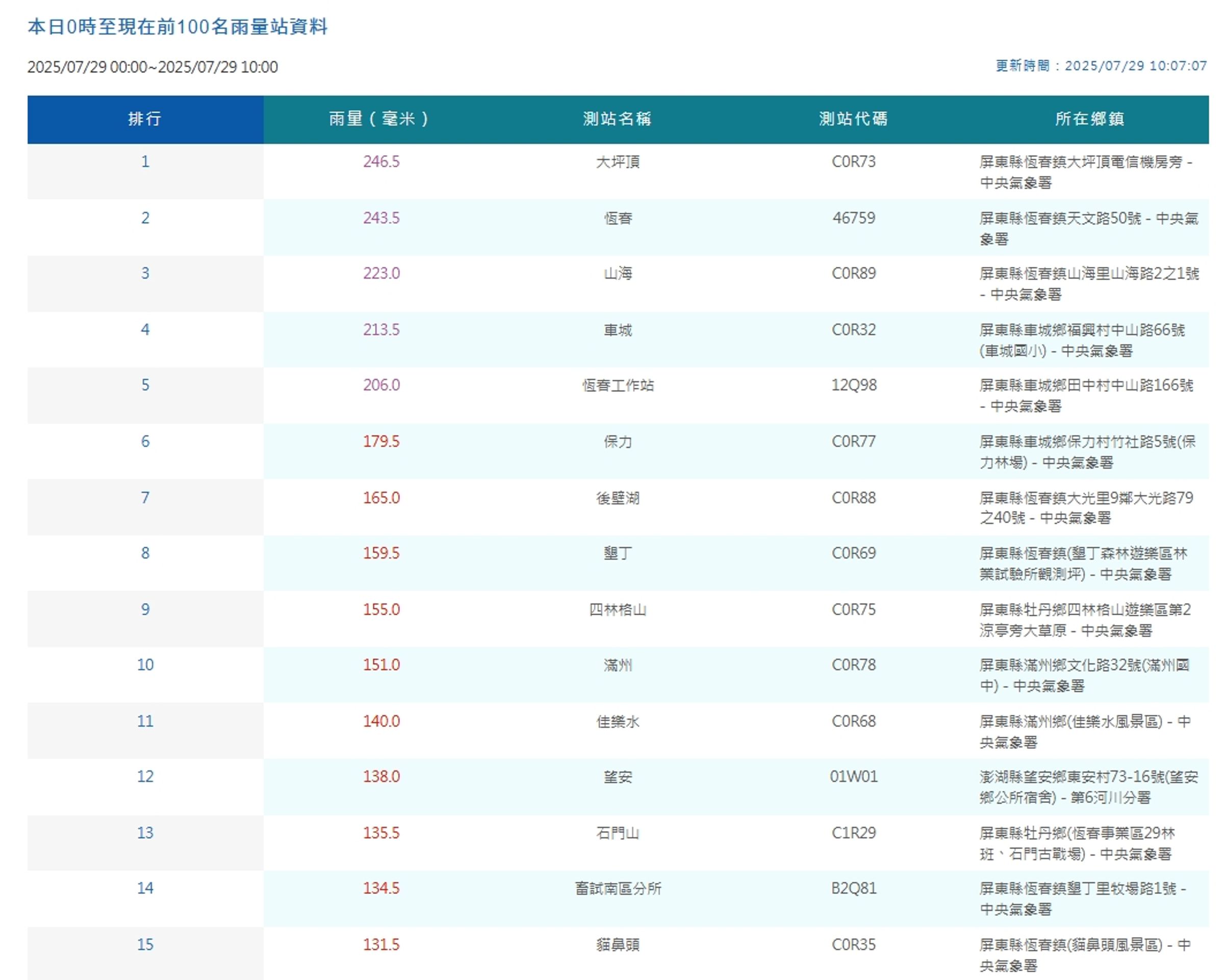Click station name 恆春工作站
1224x980 pixels.
(x=618, y=385)
